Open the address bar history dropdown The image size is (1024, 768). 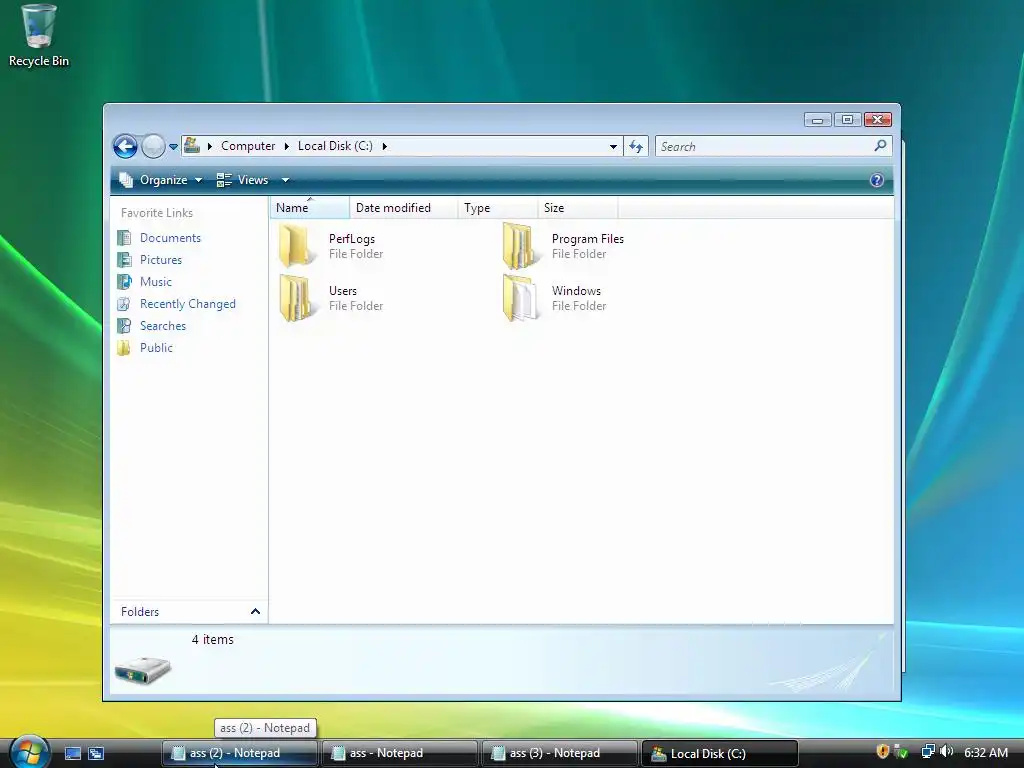613,146
